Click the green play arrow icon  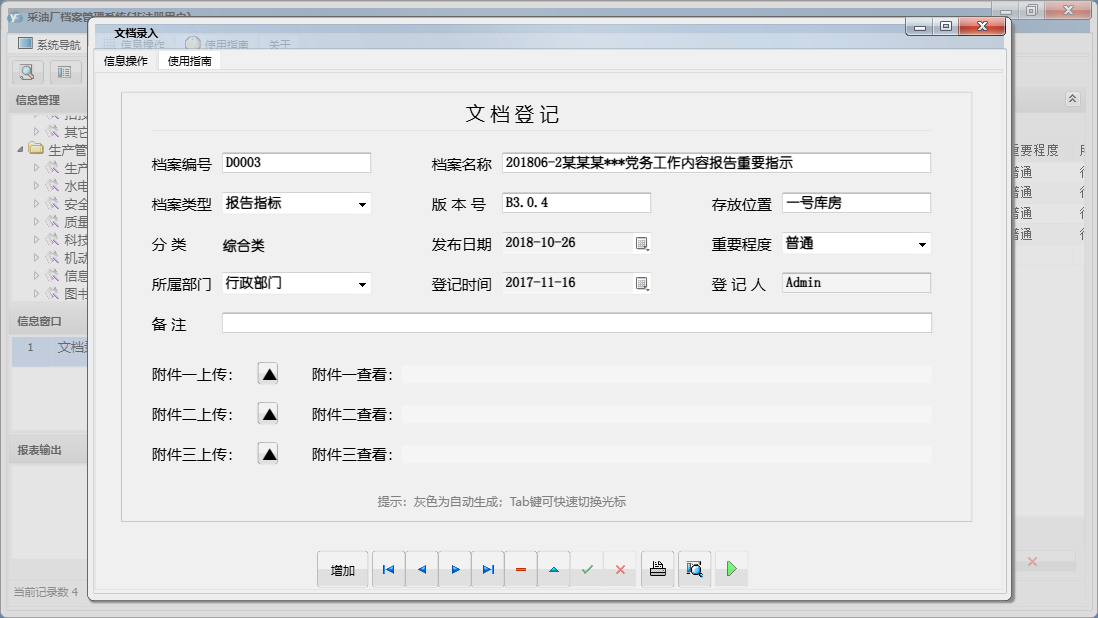pyautogui.click(x=731, y=569)
